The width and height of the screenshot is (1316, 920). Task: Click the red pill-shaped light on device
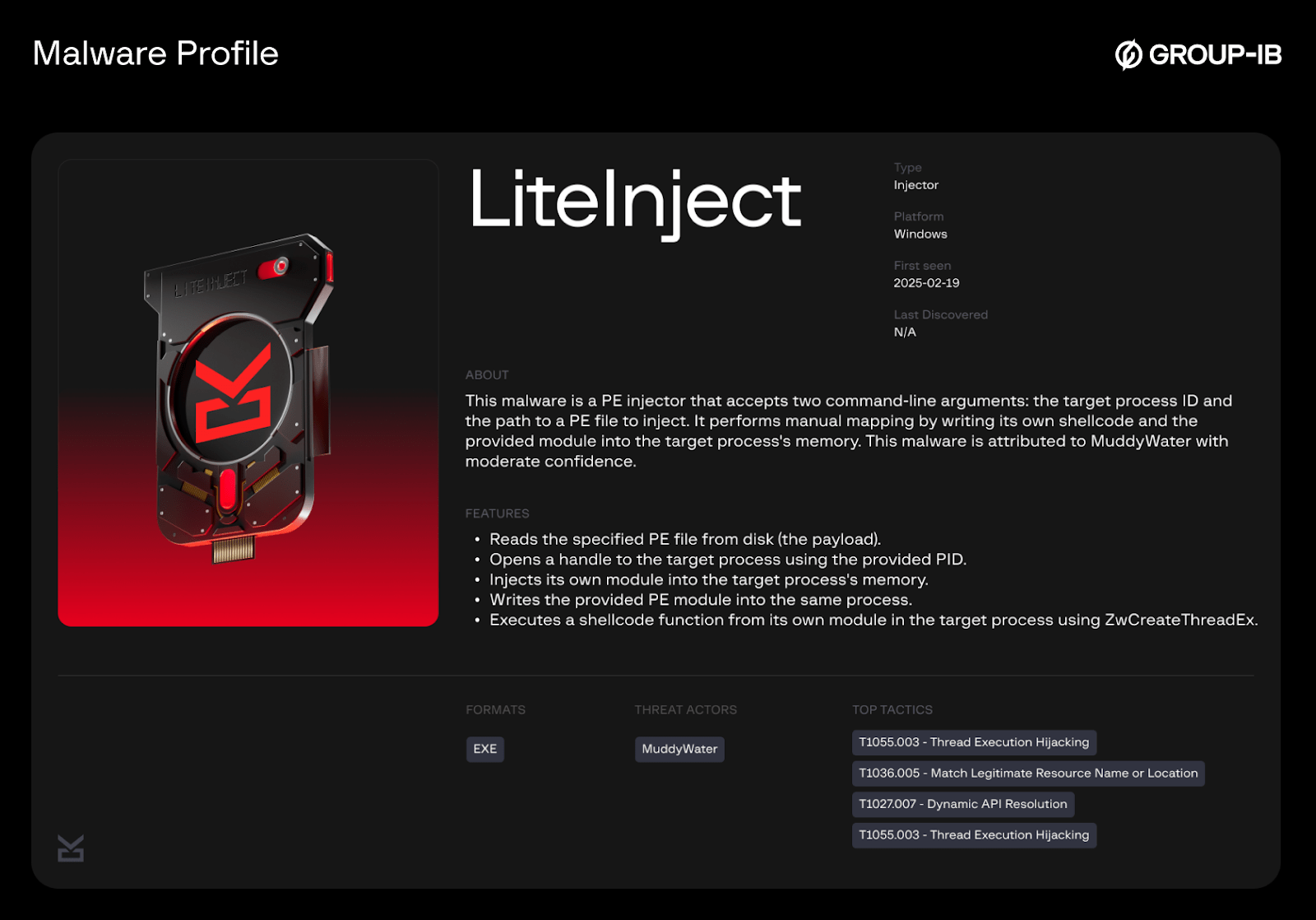pos(228,490)
